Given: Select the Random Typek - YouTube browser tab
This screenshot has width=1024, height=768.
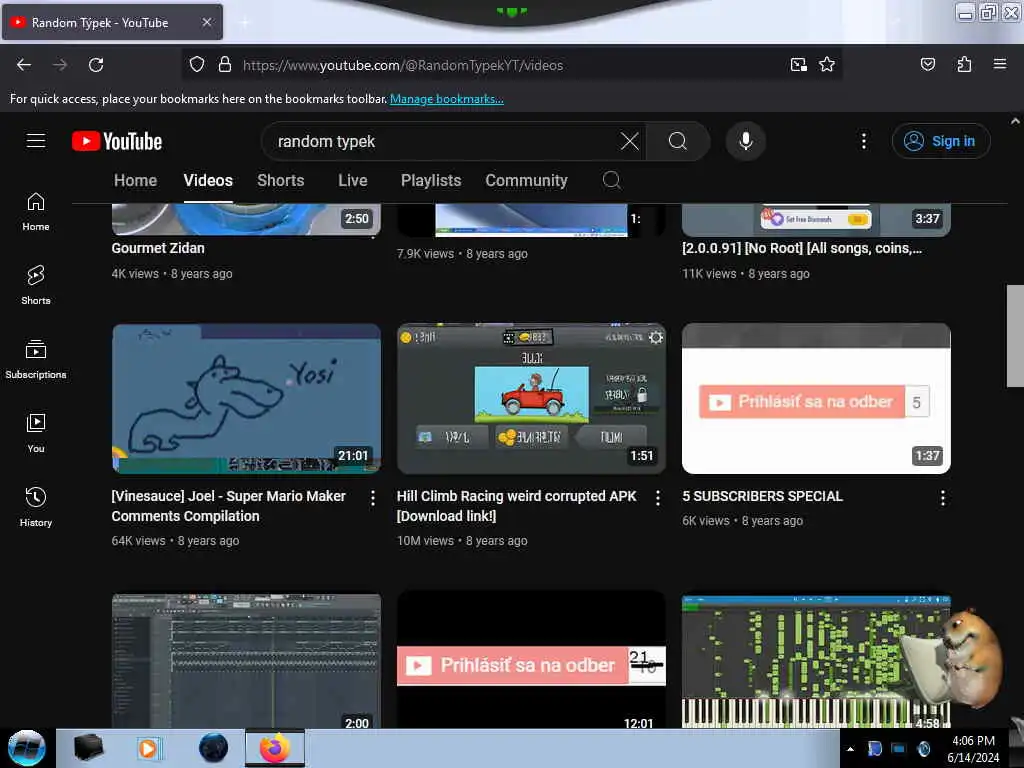Looking at the screenshot, I should tap(112, 22).
